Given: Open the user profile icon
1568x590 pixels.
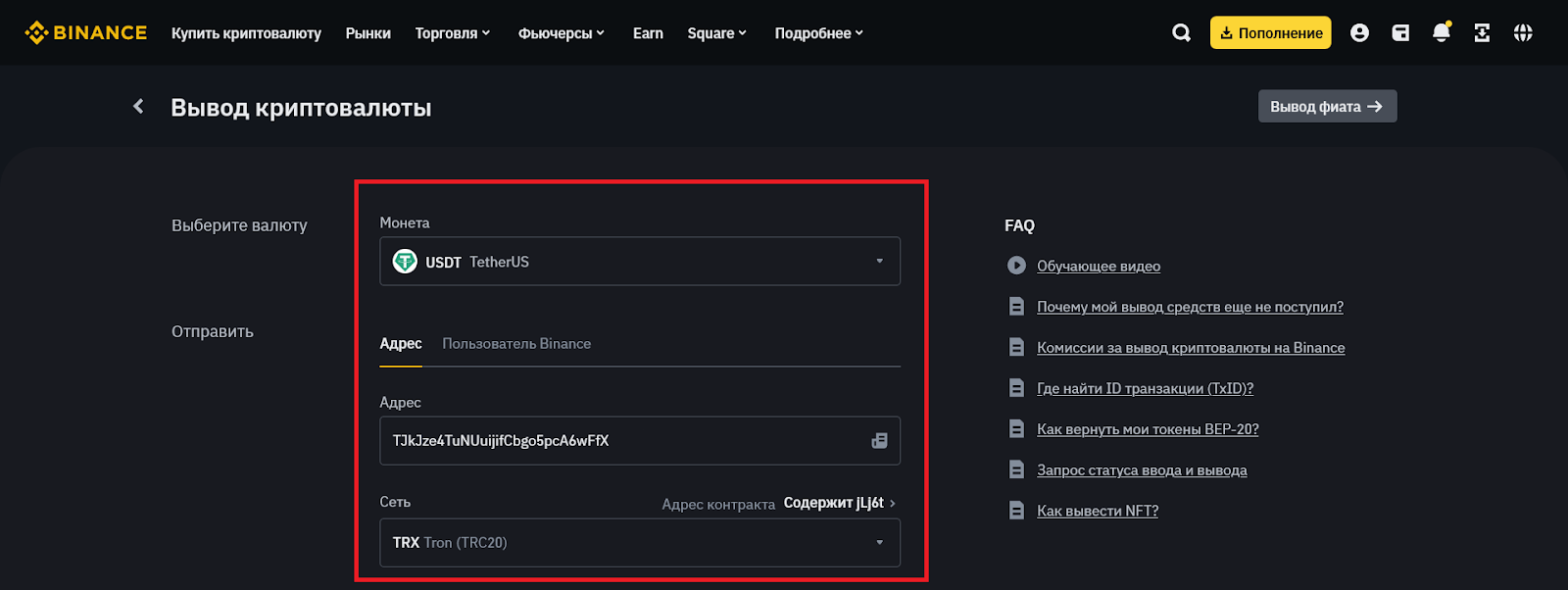Looking at the screenshot, I should pos(1359,33).
